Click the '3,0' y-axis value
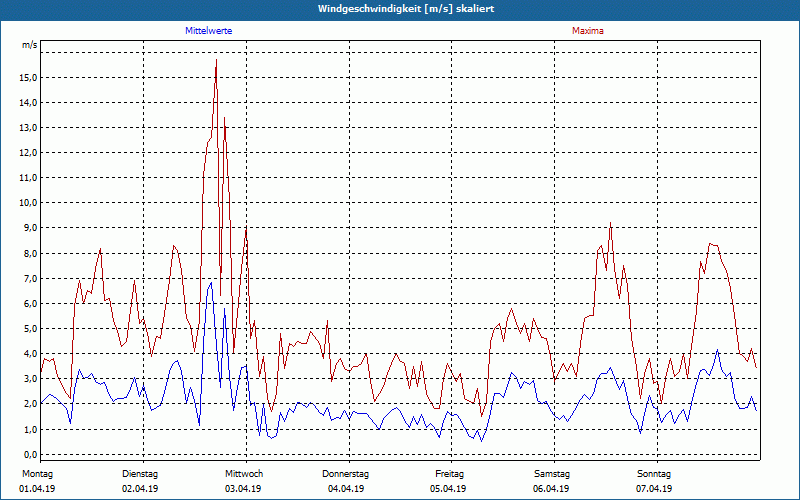 coord(30,379)
